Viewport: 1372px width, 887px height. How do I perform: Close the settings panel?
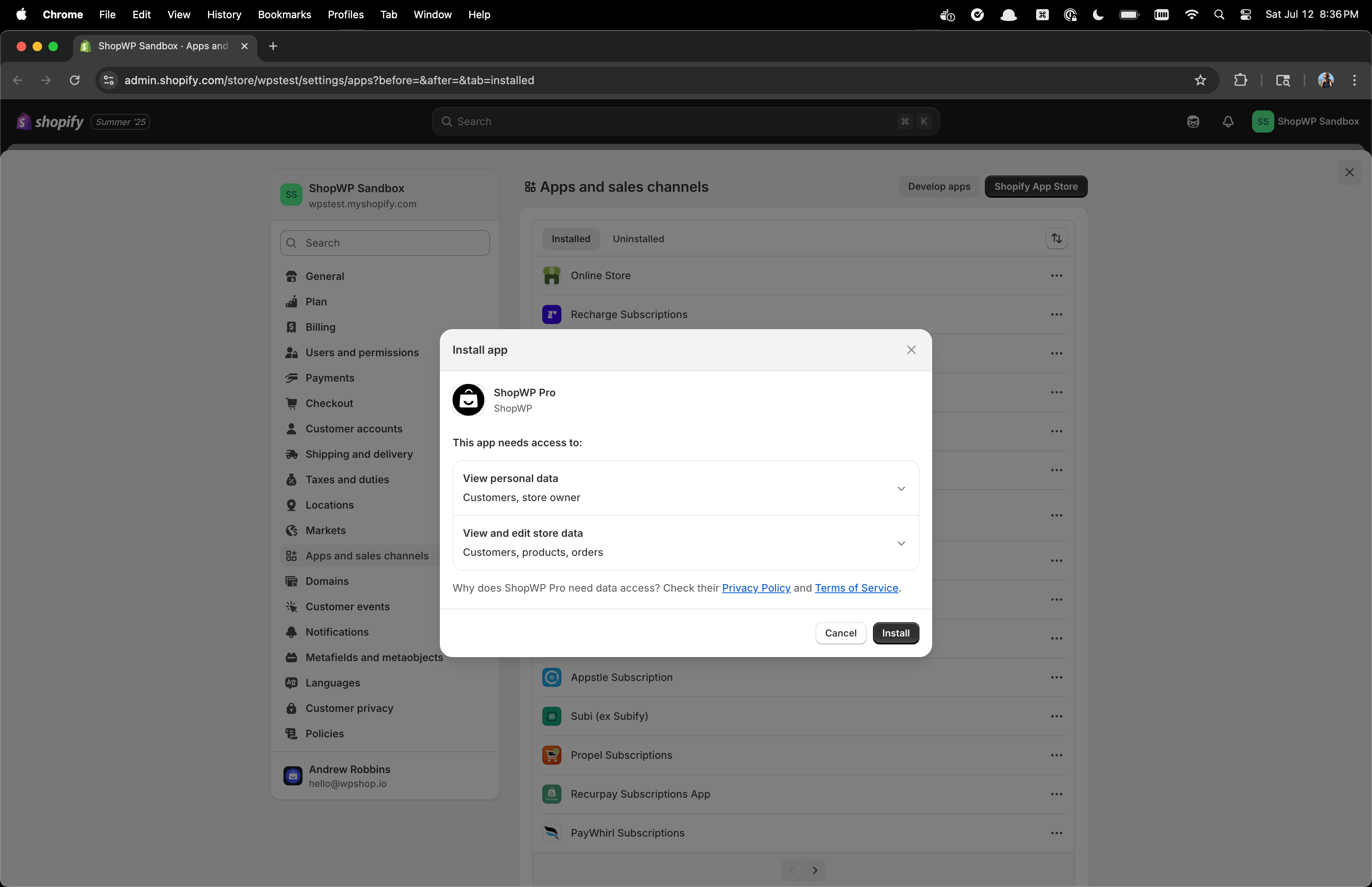1349,172
